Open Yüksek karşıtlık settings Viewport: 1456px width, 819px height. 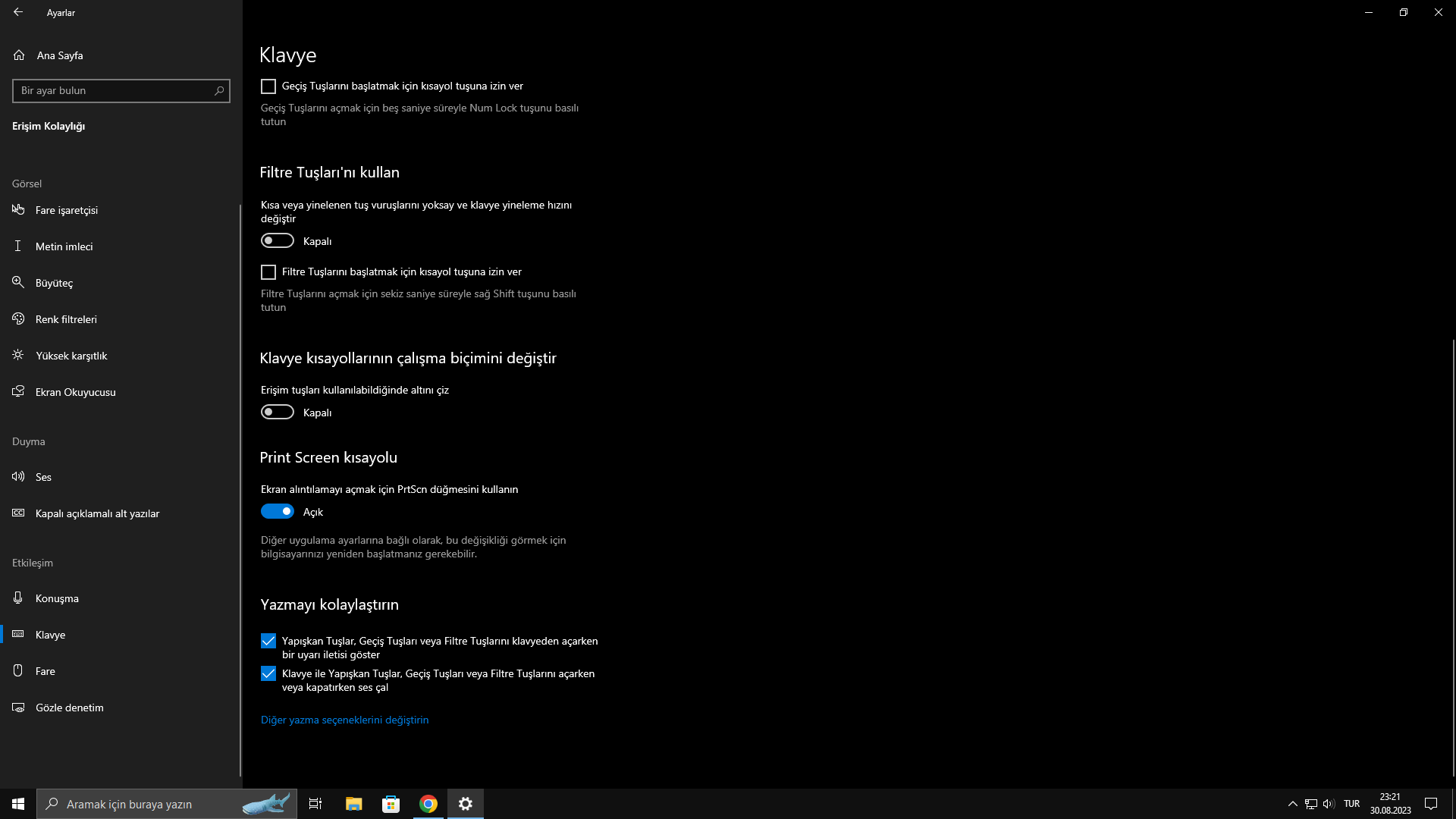point(71,356)
